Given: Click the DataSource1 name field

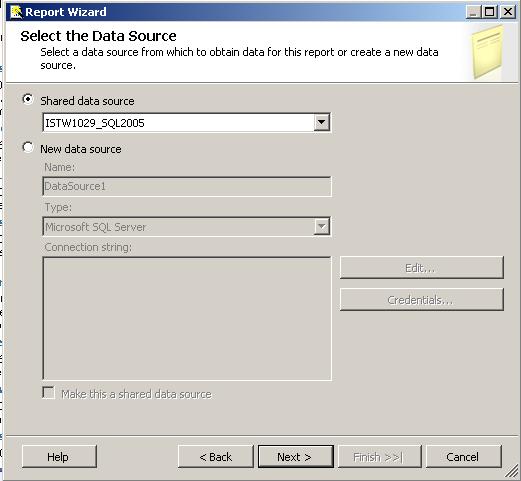Looking at the screenshot, I should 187,186.
